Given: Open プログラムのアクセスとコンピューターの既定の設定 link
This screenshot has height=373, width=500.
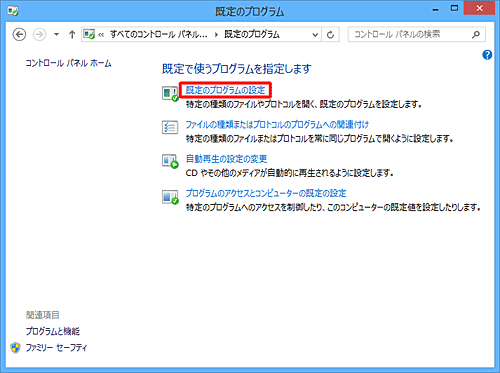Looking at the screenshot, I should [x=266, y=193].
